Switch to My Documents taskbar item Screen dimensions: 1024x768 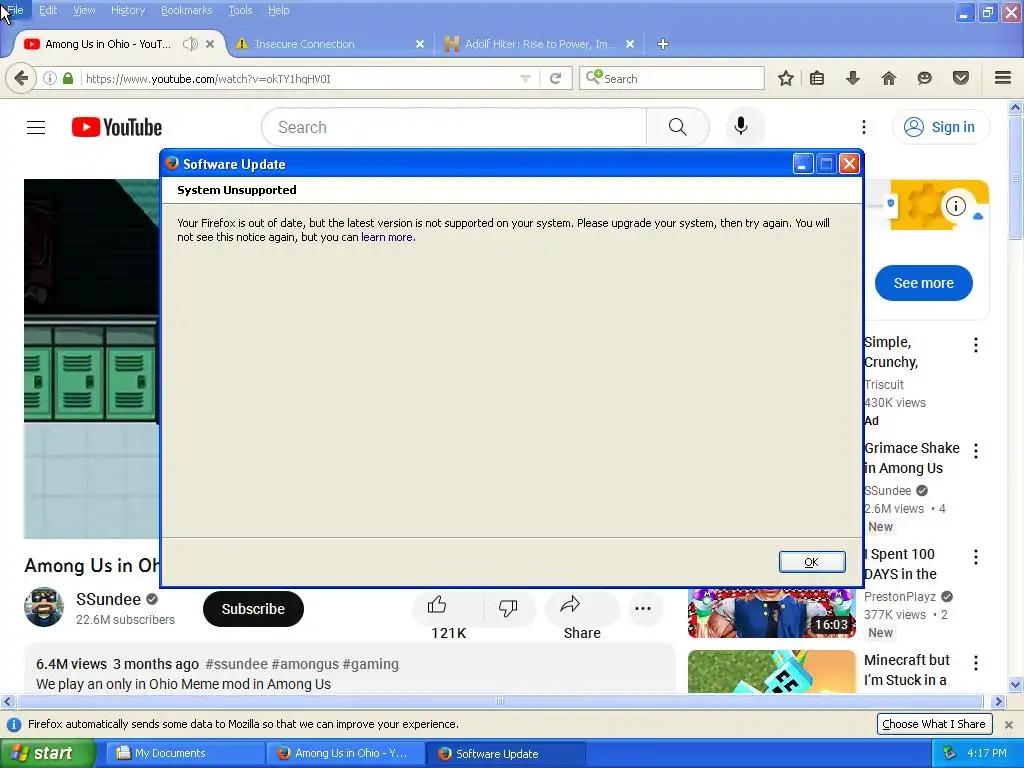tap(185, 753)
